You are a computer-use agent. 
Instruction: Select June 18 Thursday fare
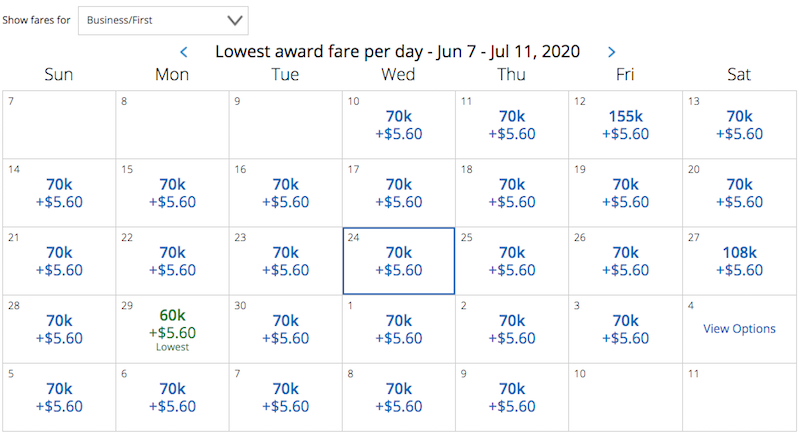coord(512,193)
